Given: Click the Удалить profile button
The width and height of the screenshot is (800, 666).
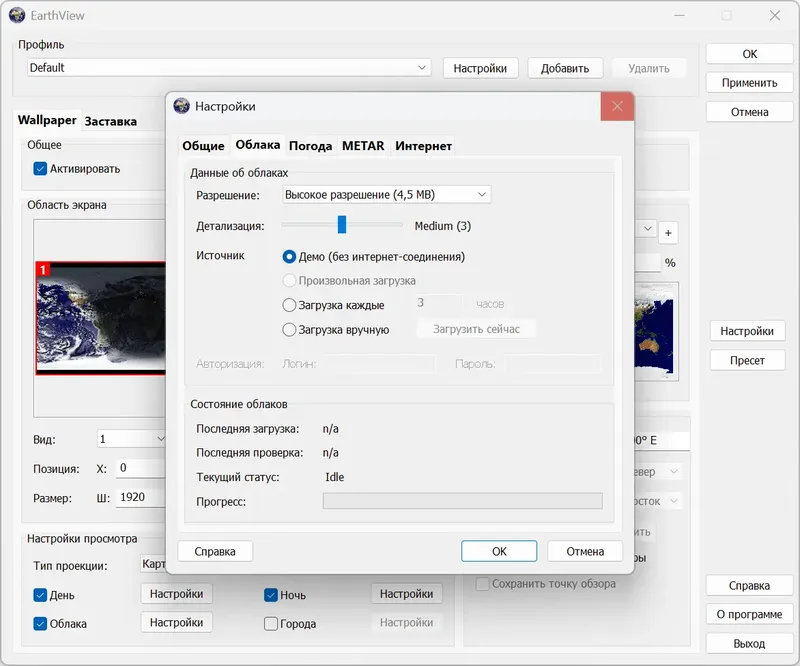Looking at the screenshot, I should click(648, 68).
